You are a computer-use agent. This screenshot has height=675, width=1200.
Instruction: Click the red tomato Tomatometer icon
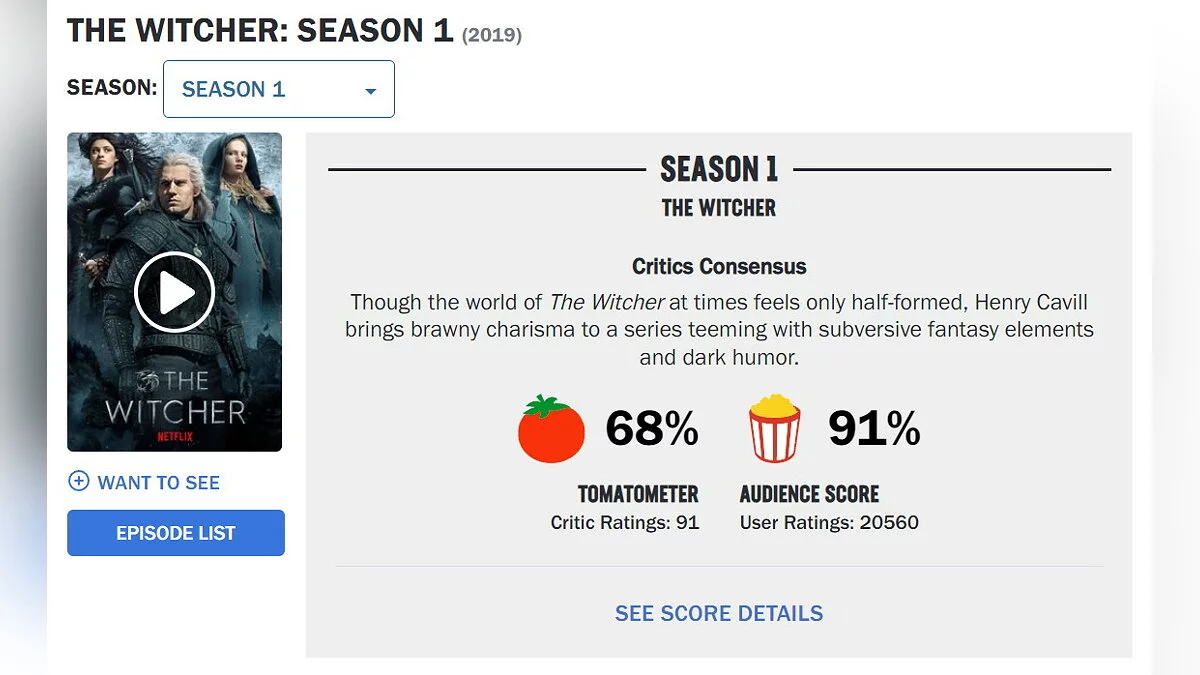click(551, 429)
